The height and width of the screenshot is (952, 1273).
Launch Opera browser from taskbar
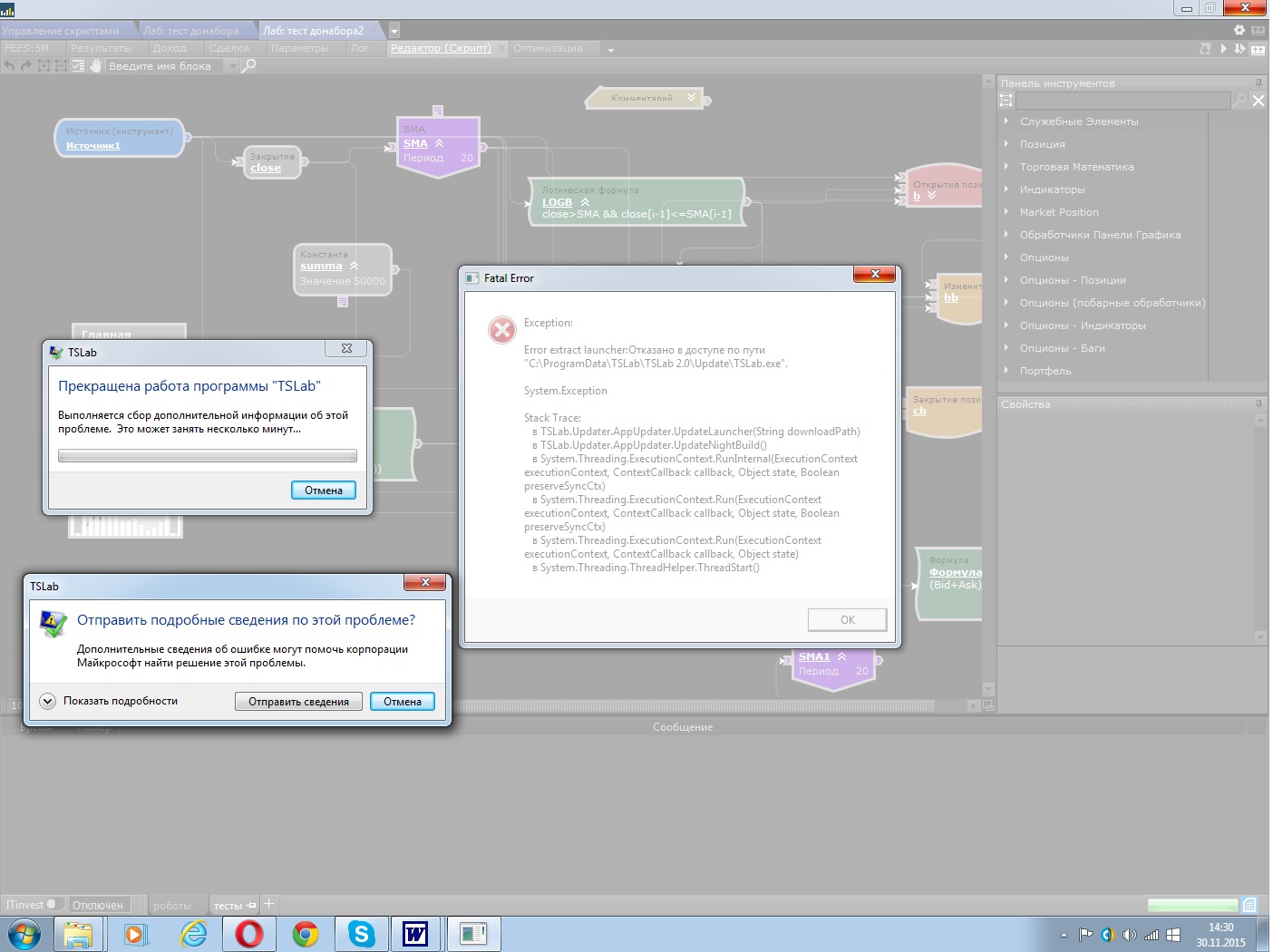pyautogui.click(x=249, y=933)
